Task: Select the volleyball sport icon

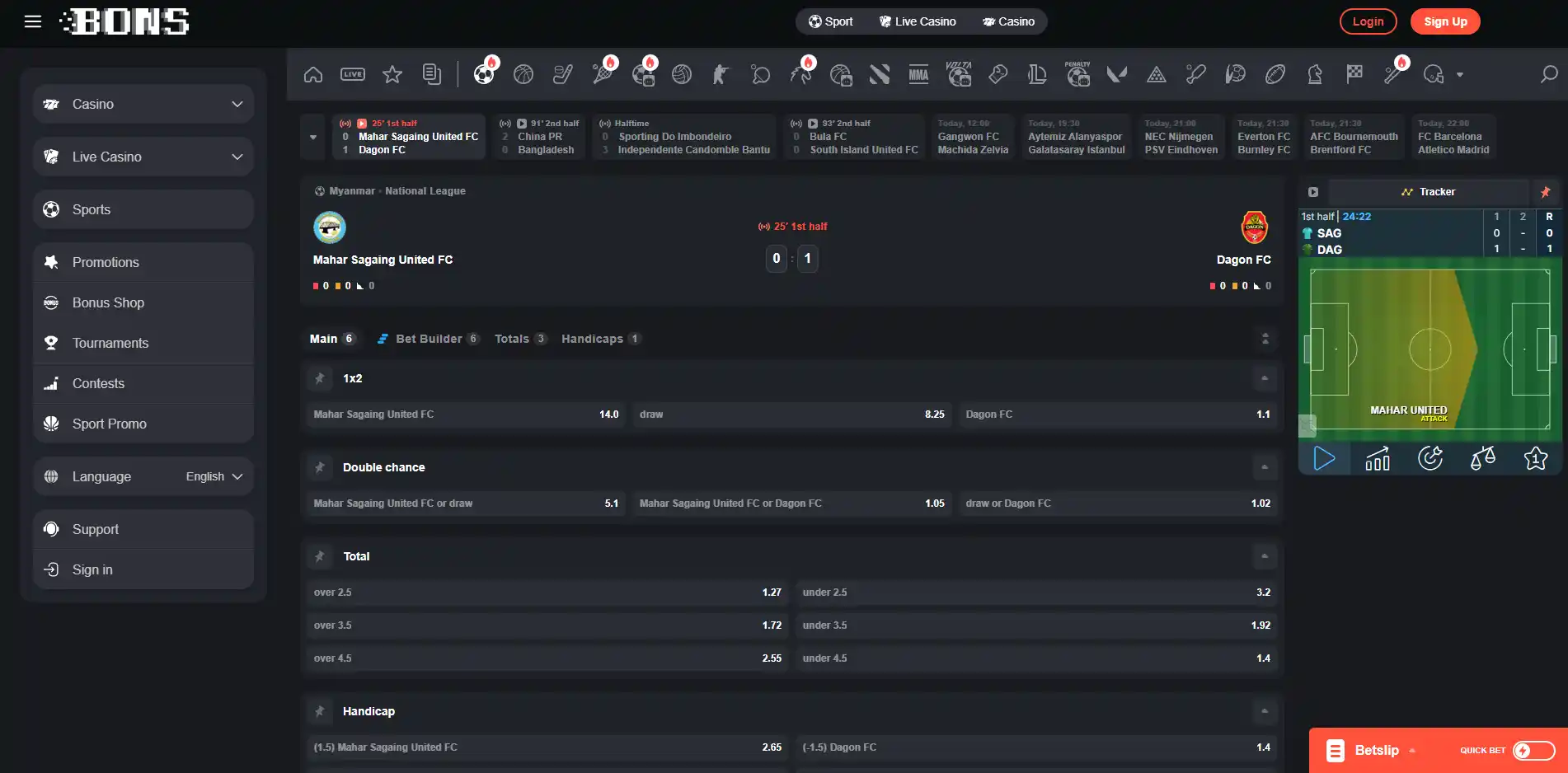Action: pyautogui.click(x=682, y=75)
